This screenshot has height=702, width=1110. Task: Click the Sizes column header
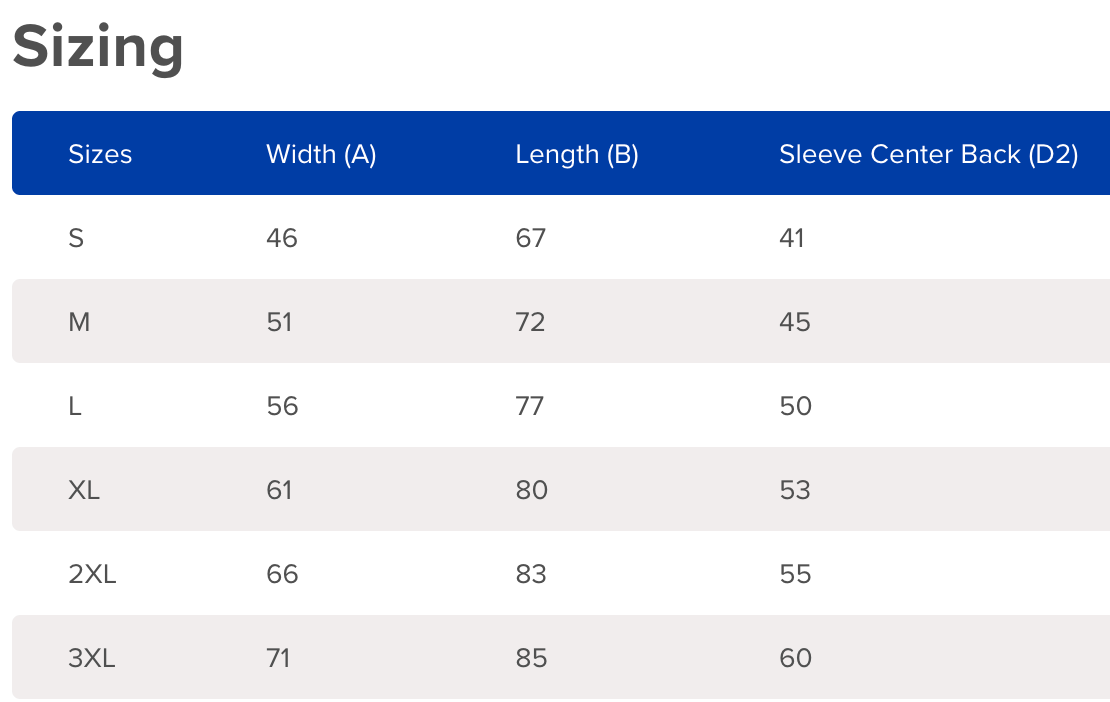(100, 154)
